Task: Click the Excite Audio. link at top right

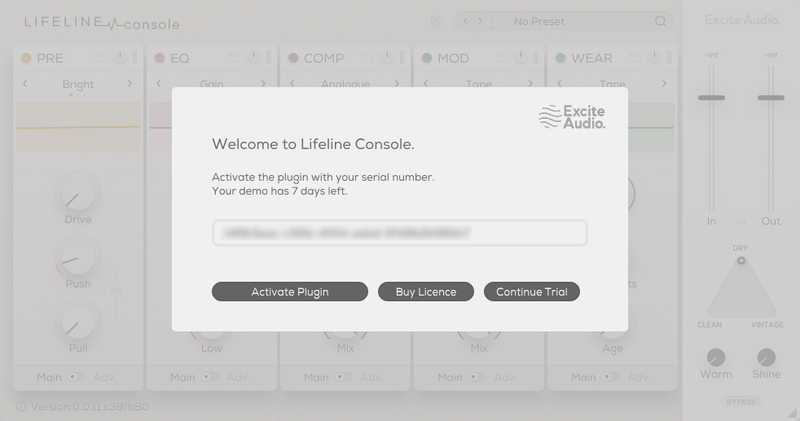Action: click(742, 20)
